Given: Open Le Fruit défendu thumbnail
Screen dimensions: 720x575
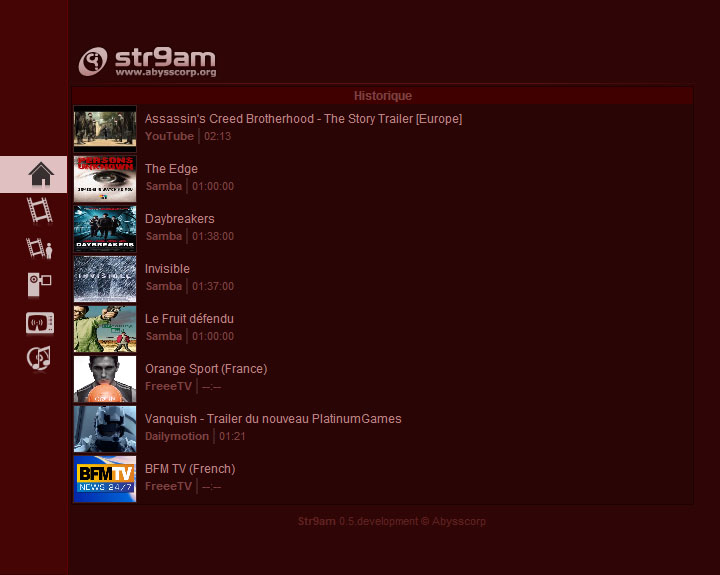Looking at the screenshot, I should point(105,329).
